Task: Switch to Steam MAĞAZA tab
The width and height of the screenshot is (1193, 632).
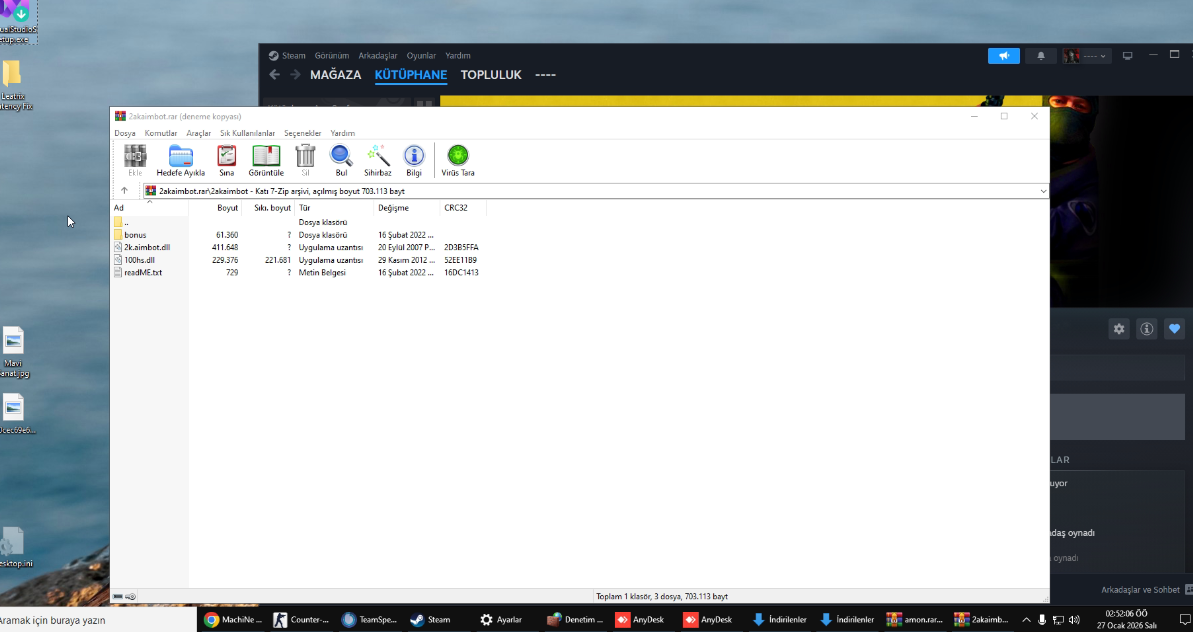Action: [x=336, y=75]
